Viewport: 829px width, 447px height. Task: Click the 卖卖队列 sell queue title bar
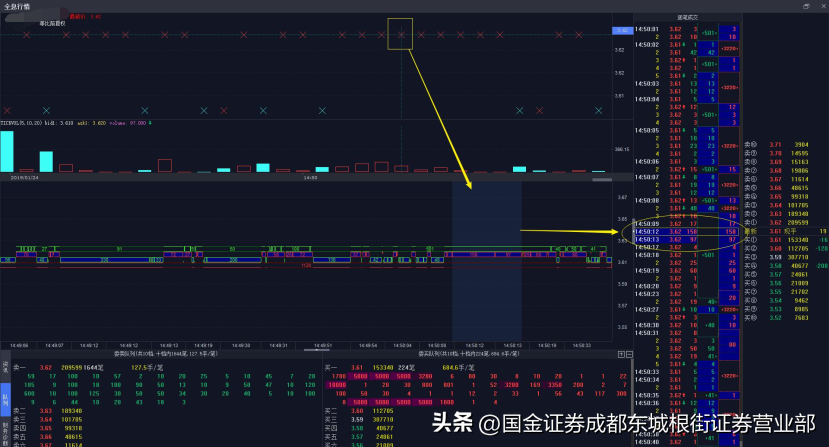(165, 354)
